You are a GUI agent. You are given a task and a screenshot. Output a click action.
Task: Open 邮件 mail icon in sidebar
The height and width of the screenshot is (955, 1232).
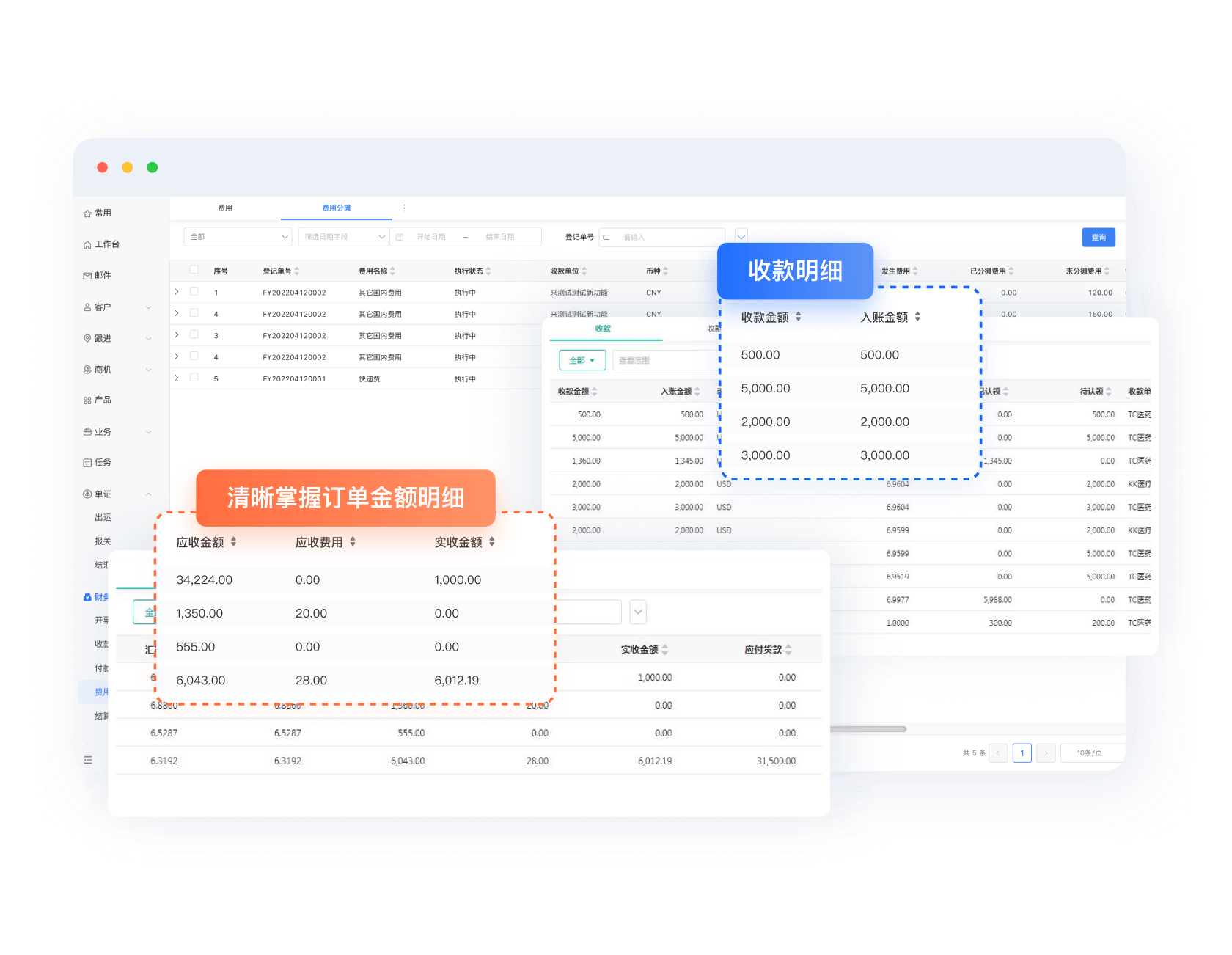tap(87, 276)
